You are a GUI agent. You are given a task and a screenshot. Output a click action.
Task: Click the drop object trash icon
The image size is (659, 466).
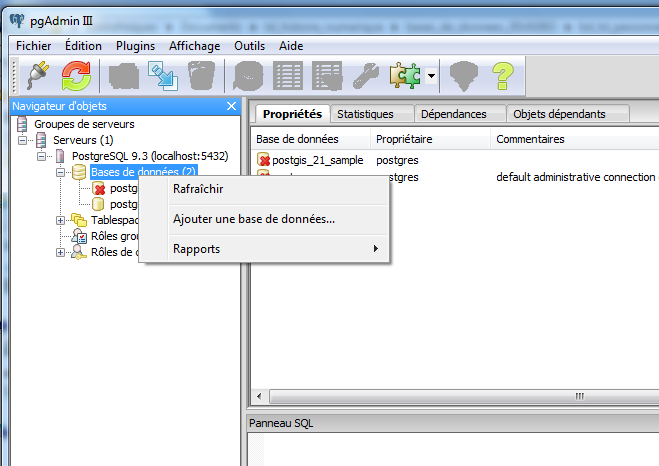click(201, 76)
